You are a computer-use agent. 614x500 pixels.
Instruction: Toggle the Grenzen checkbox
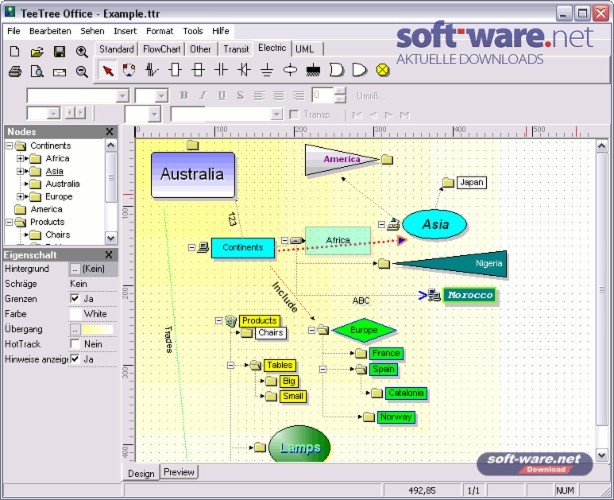coord(74,298)
